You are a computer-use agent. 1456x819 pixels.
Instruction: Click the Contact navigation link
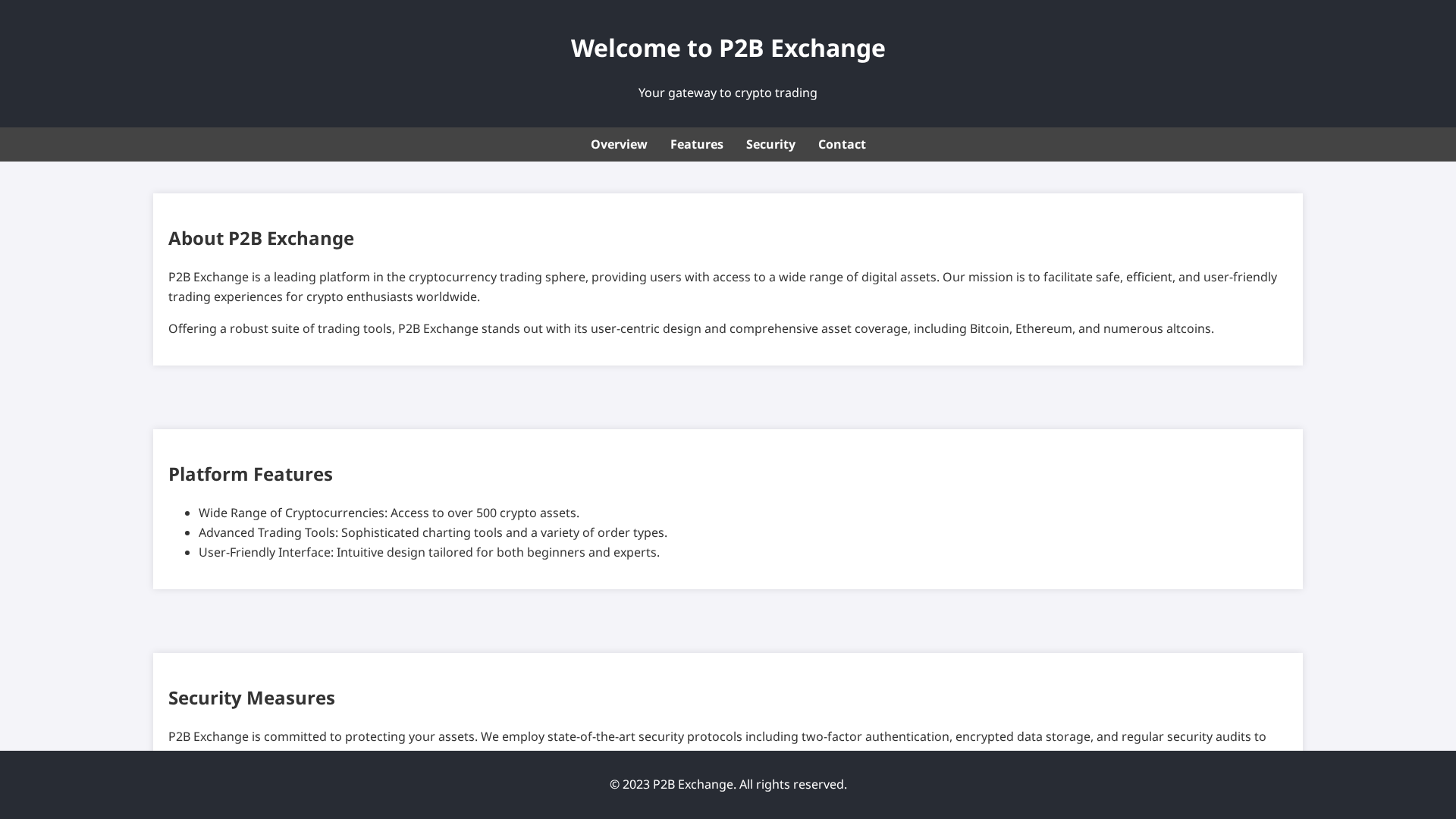pos(841,144)
